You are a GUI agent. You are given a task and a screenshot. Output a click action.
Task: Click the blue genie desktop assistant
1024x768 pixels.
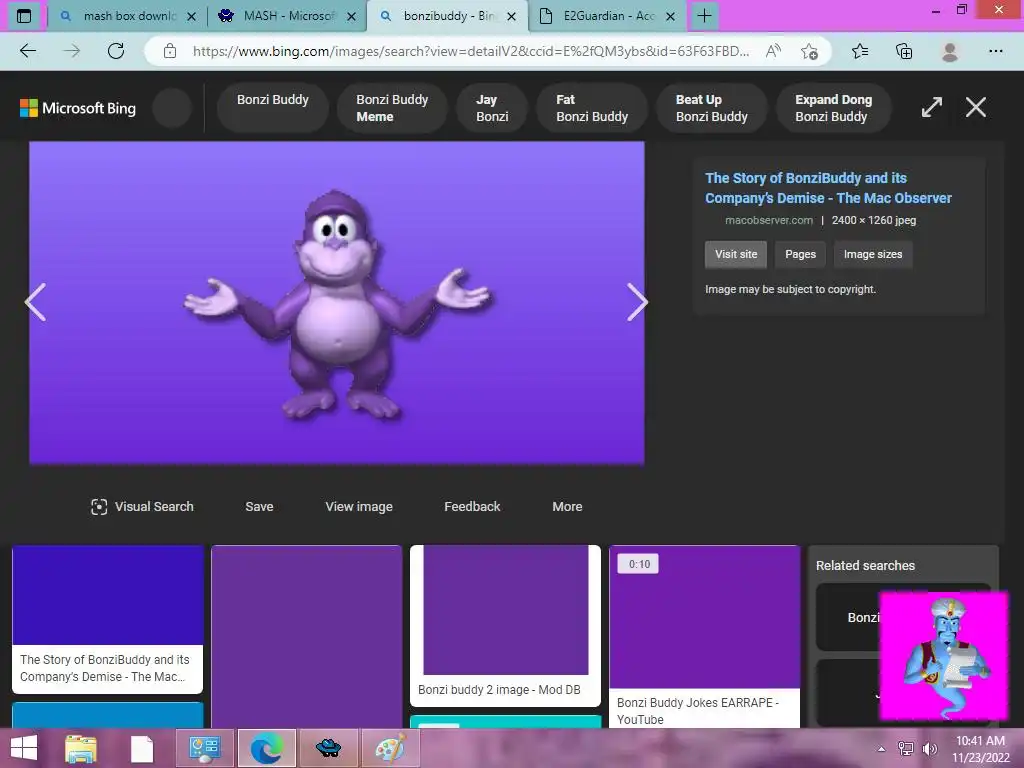click(946, 656)
